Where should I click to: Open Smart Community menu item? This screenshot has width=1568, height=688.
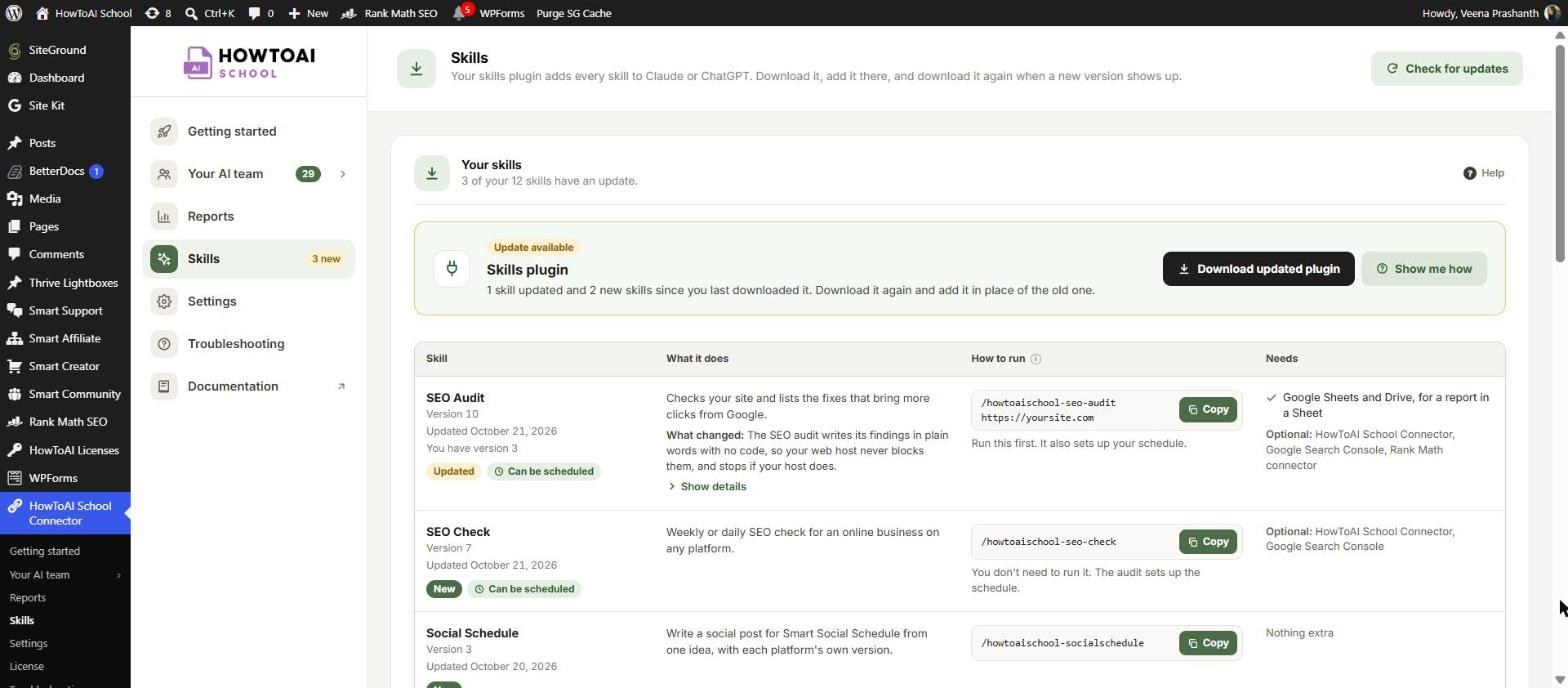pos(65,394)
